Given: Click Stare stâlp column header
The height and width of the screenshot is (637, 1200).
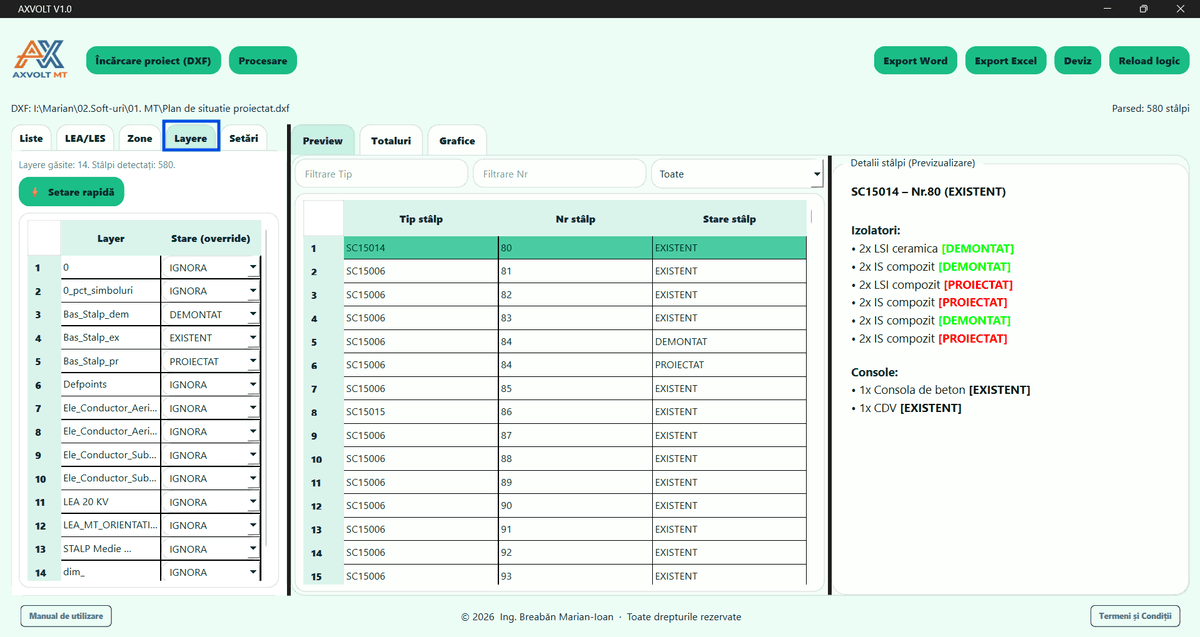Looking at the screenshot, I should (729, 219).
